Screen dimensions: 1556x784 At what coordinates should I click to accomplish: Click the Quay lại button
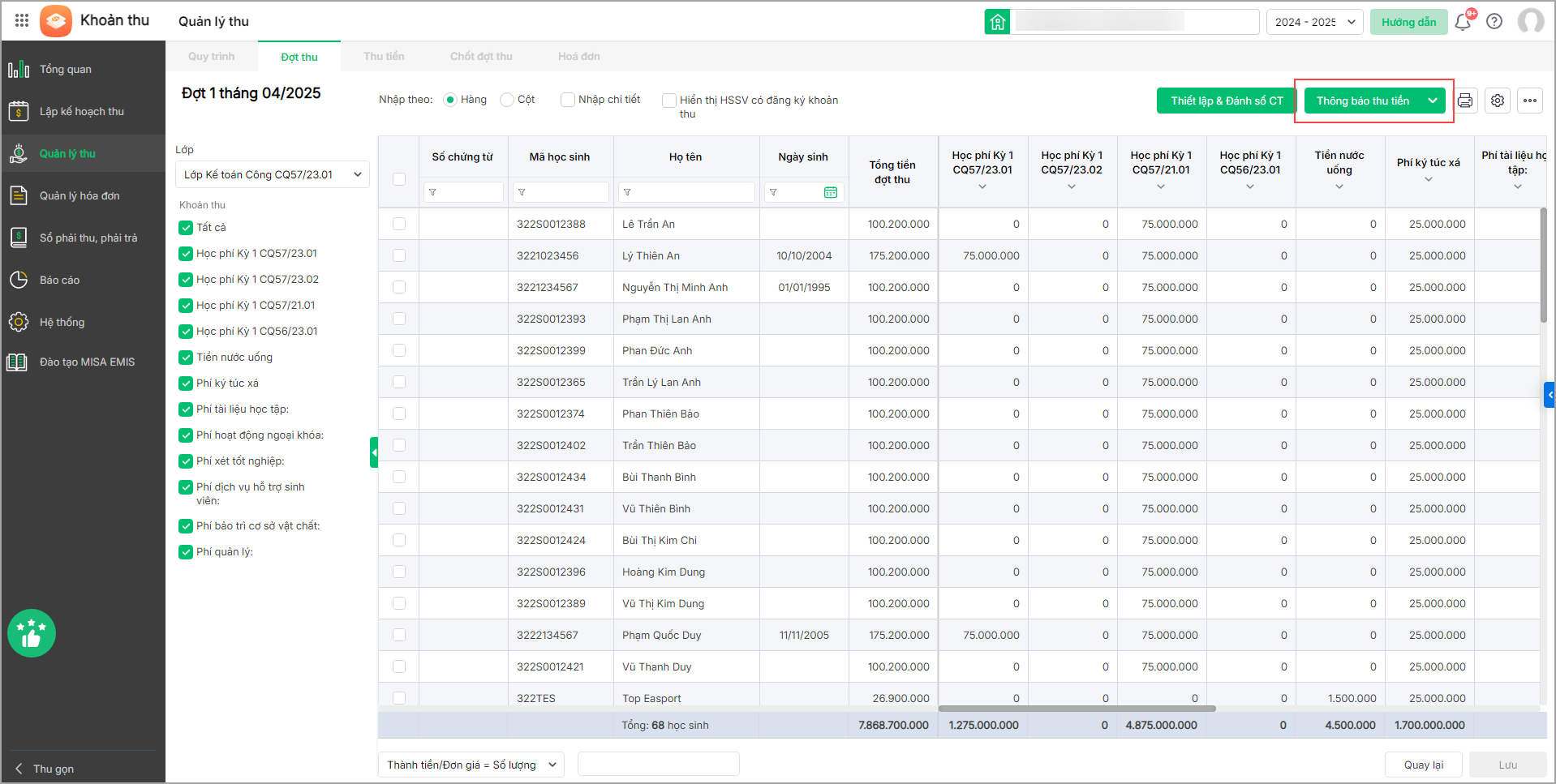tap(1423, 765)
